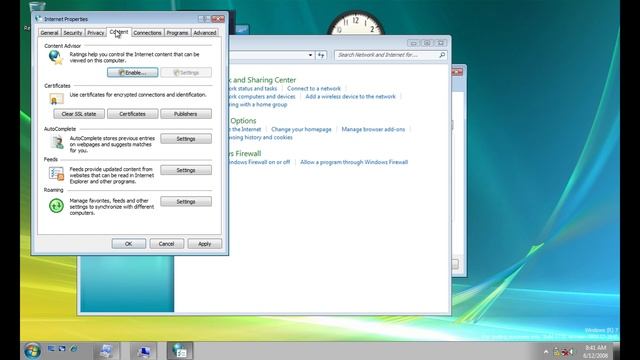Switch to the Security tab
This screenshot has height=360, width=640.
click(x=73, y=33)
